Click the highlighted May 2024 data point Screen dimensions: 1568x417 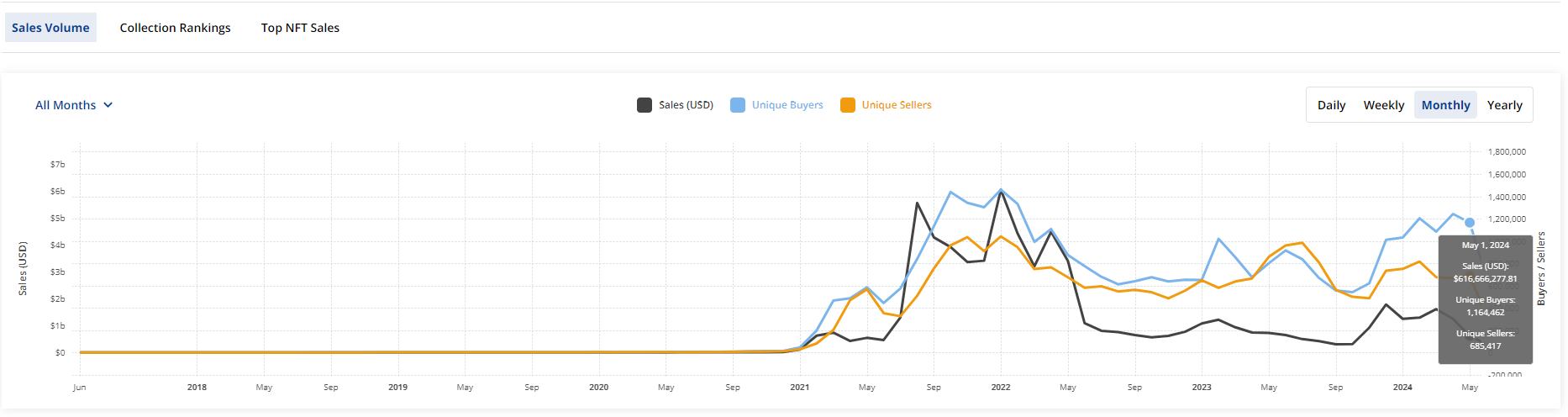[x=1470, y=223]
